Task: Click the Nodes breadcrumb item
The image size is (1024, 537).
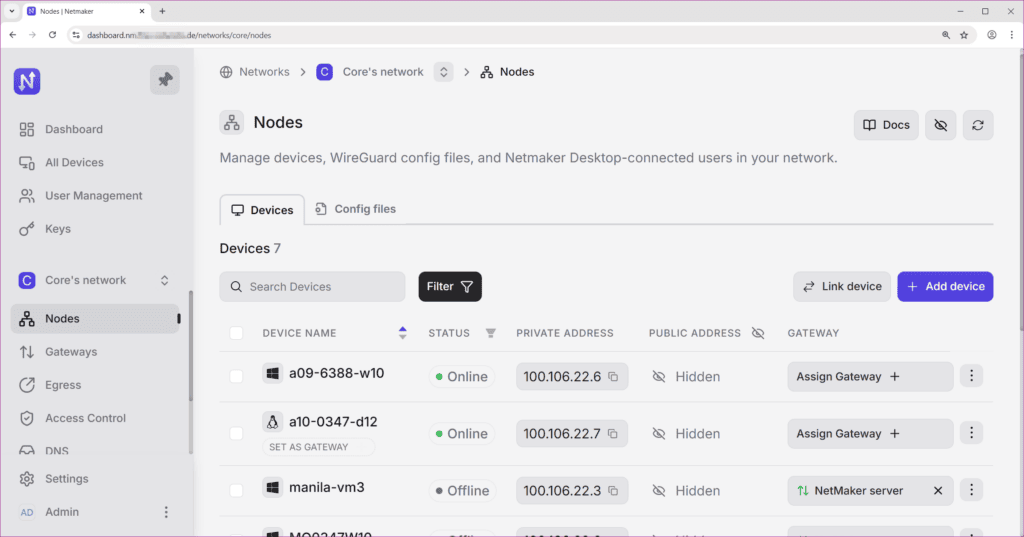Action: 507,72
